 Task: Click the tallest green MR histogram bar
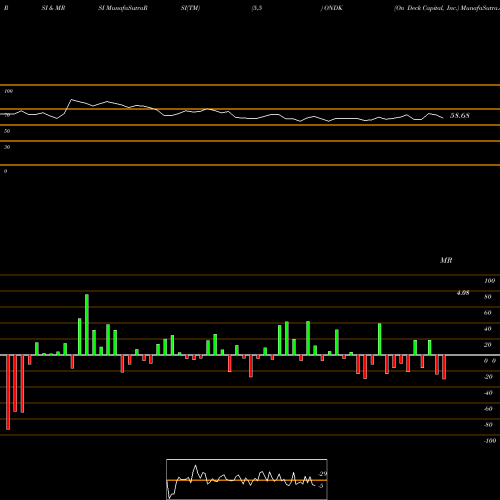(87, 325)
